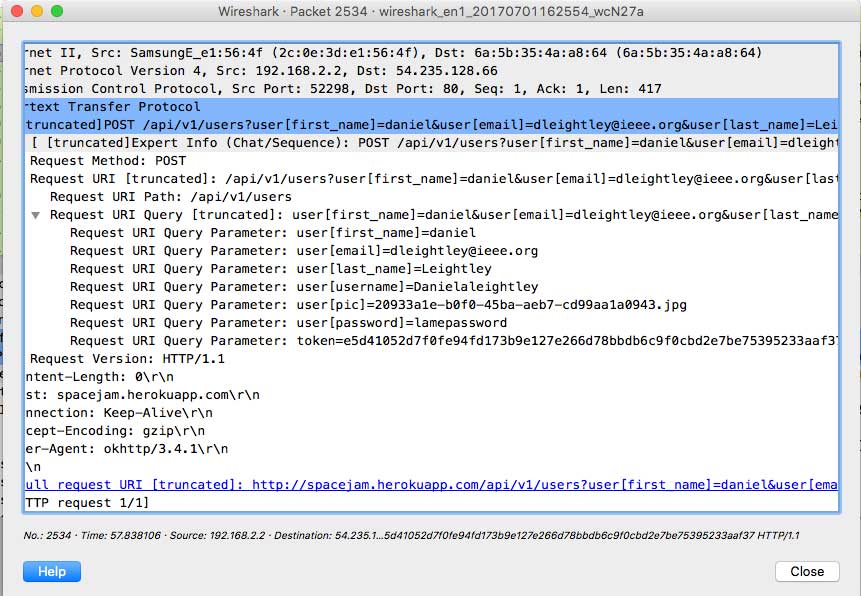Select the 'HTTP request 1/1' row
This screenshot has width=861, height=596.
(432, 503)
